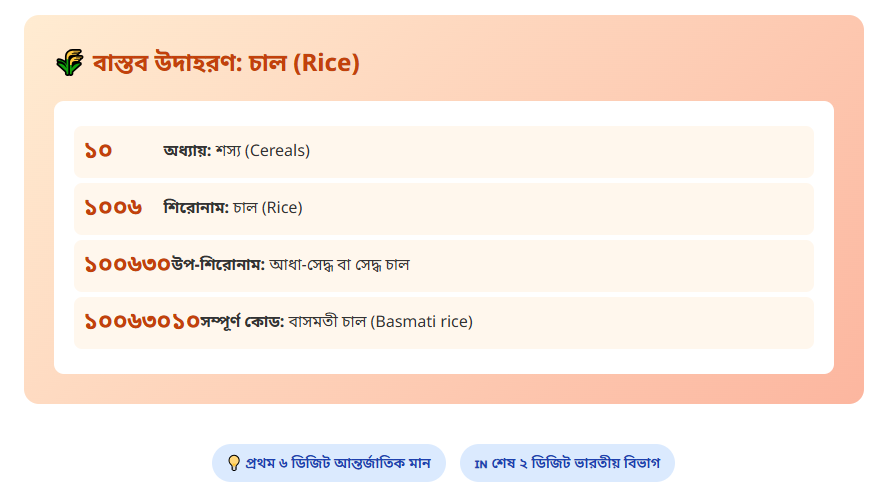
Task: Click the IN flag icon in the pill
Action: [x=480, y=464]
